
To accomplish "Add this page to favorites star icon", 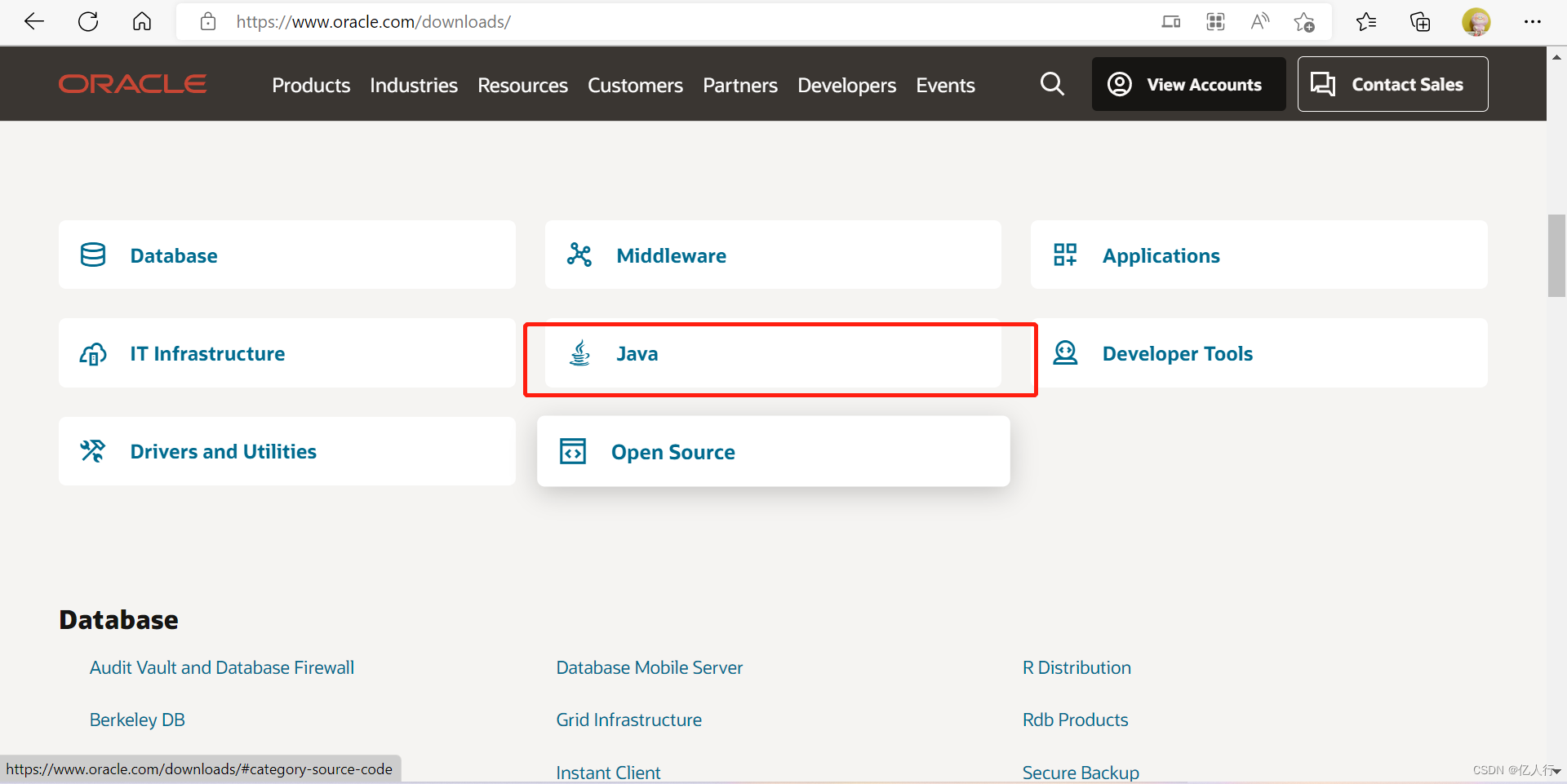I will tap(1304, 22).
